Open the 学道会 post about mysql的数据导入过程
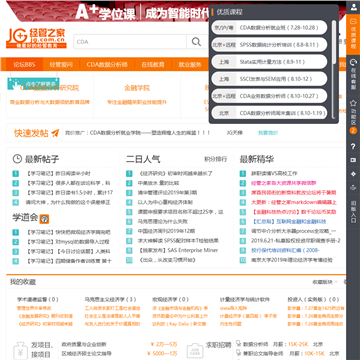Viewport: 360px width, 360px height. point(67,242)
